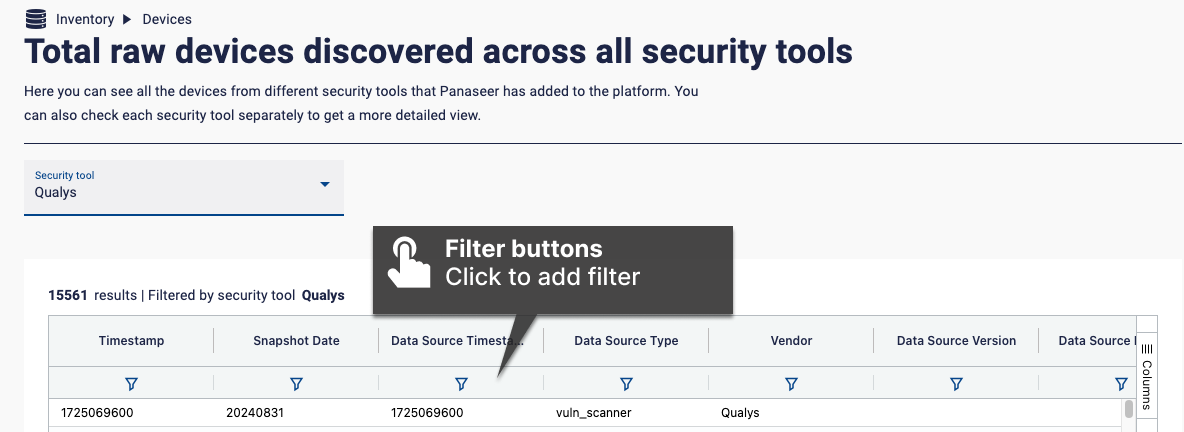Expand the Security tool dropdown arrow

point(325,184)
